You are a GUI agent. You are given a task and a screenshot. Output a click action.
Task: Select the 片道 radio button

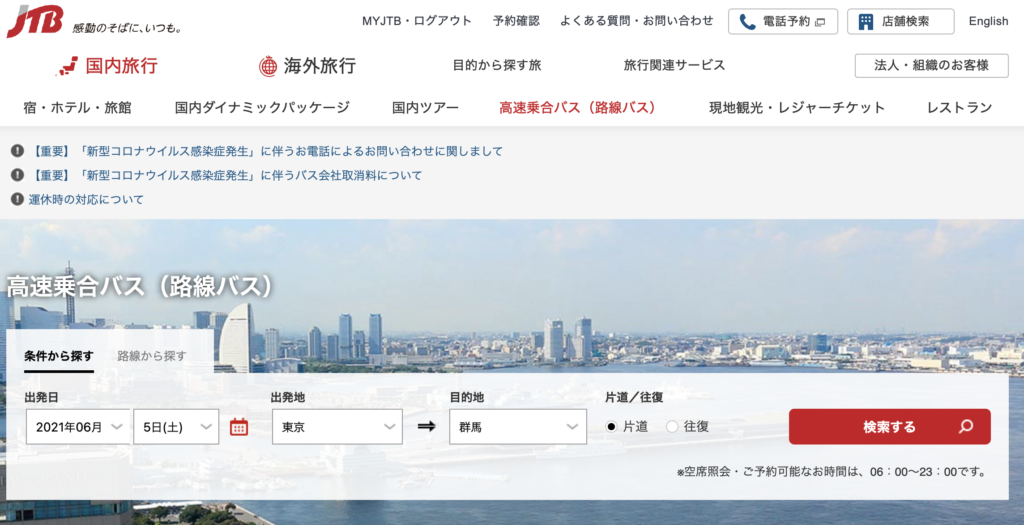[611, 426]
